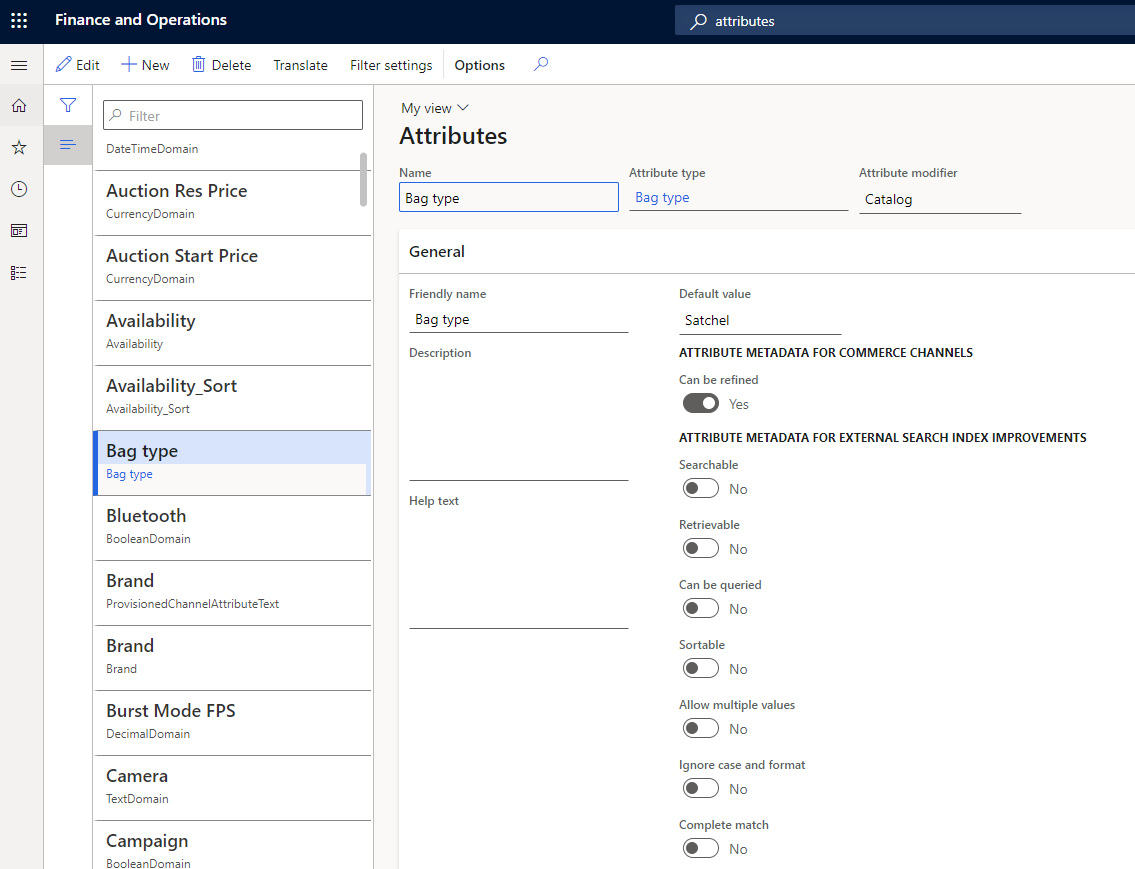
Task: Select the Bluetooth attribute in the list
Action: point(232,524)
